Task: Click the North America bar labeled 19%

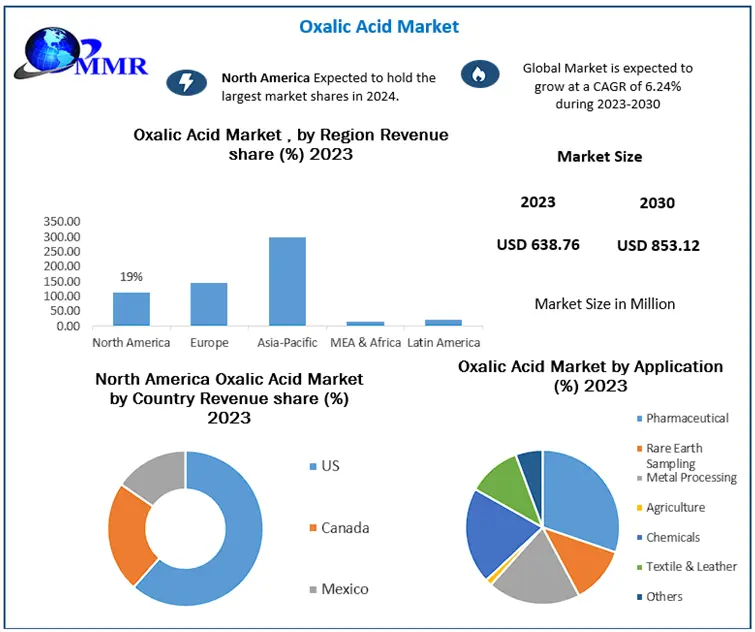Action: 131,309
